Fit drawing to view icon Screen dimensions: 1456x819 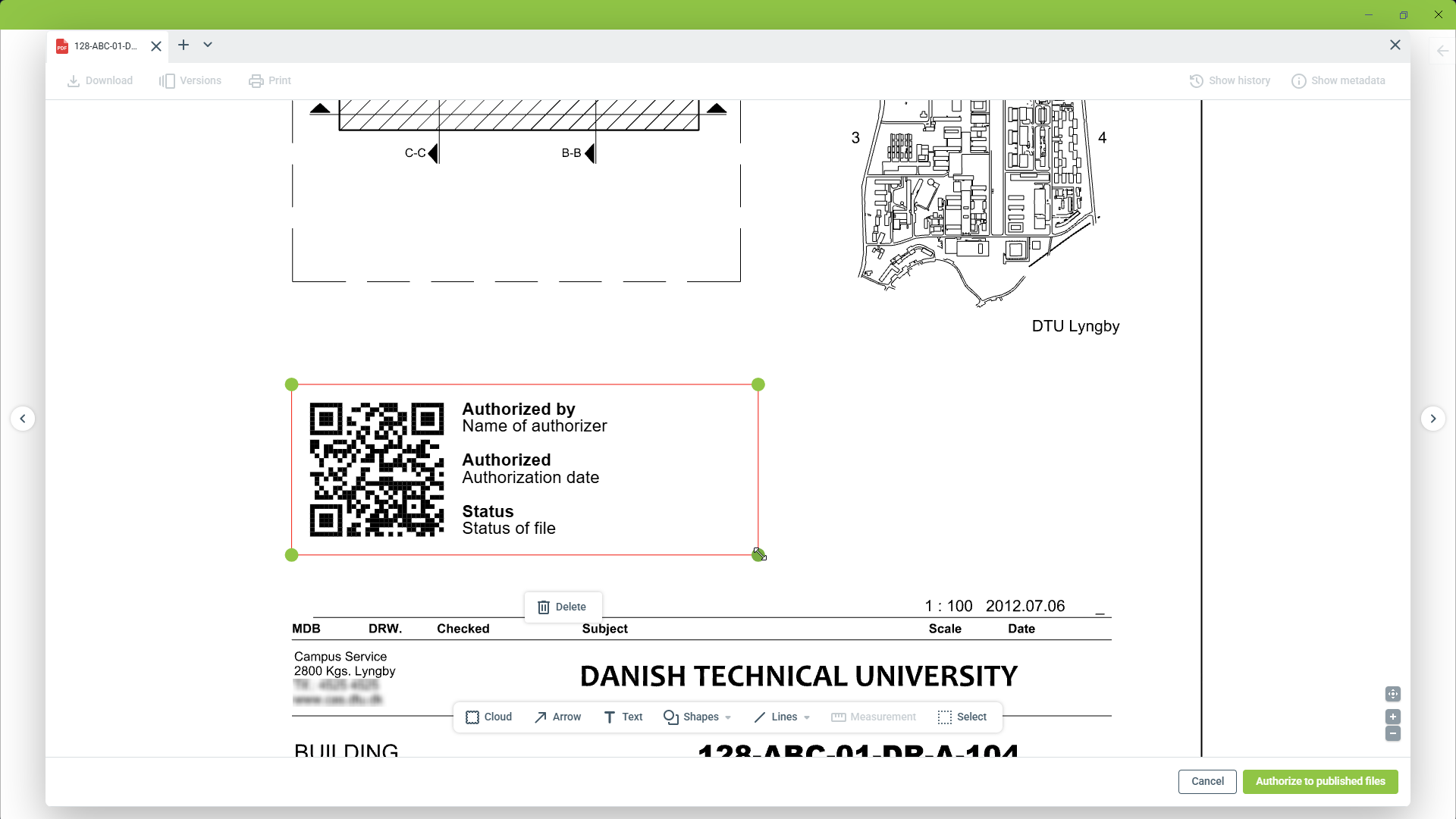click(1392, 694)
